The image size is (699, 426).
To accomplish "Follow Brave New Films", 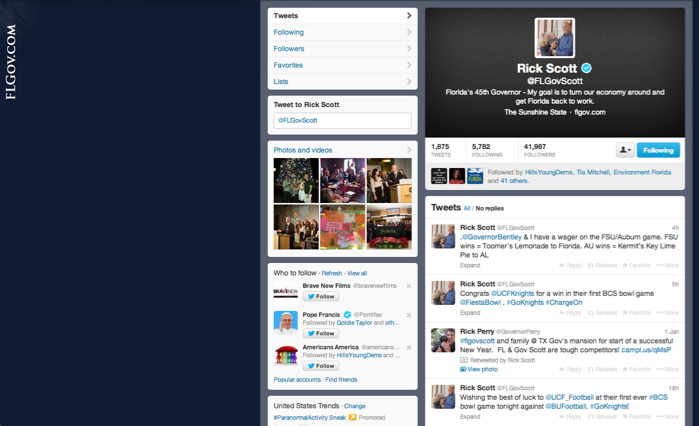I will point(321,296).
